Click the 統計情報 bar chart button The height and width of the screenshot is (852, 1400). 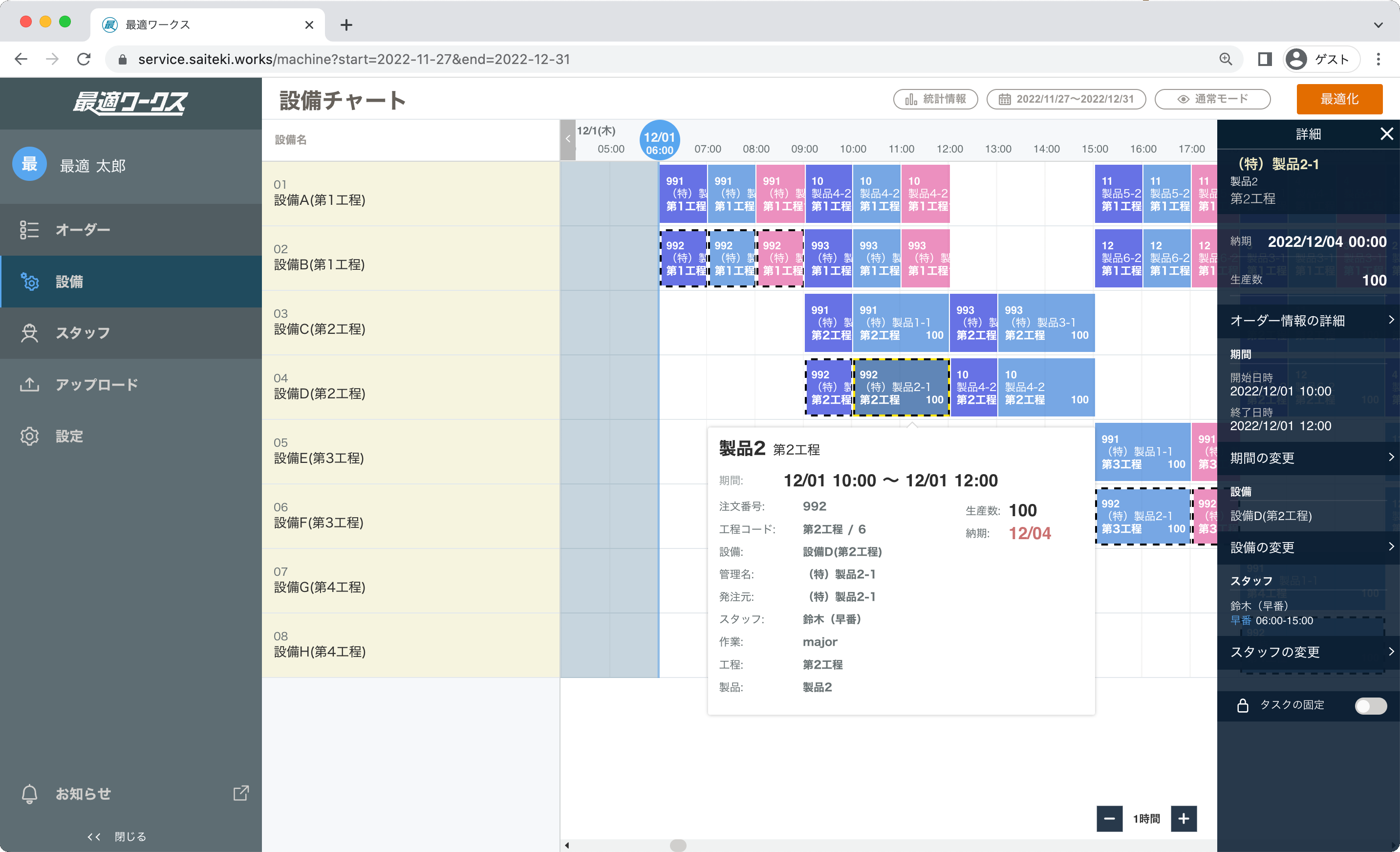coord(935,99)
